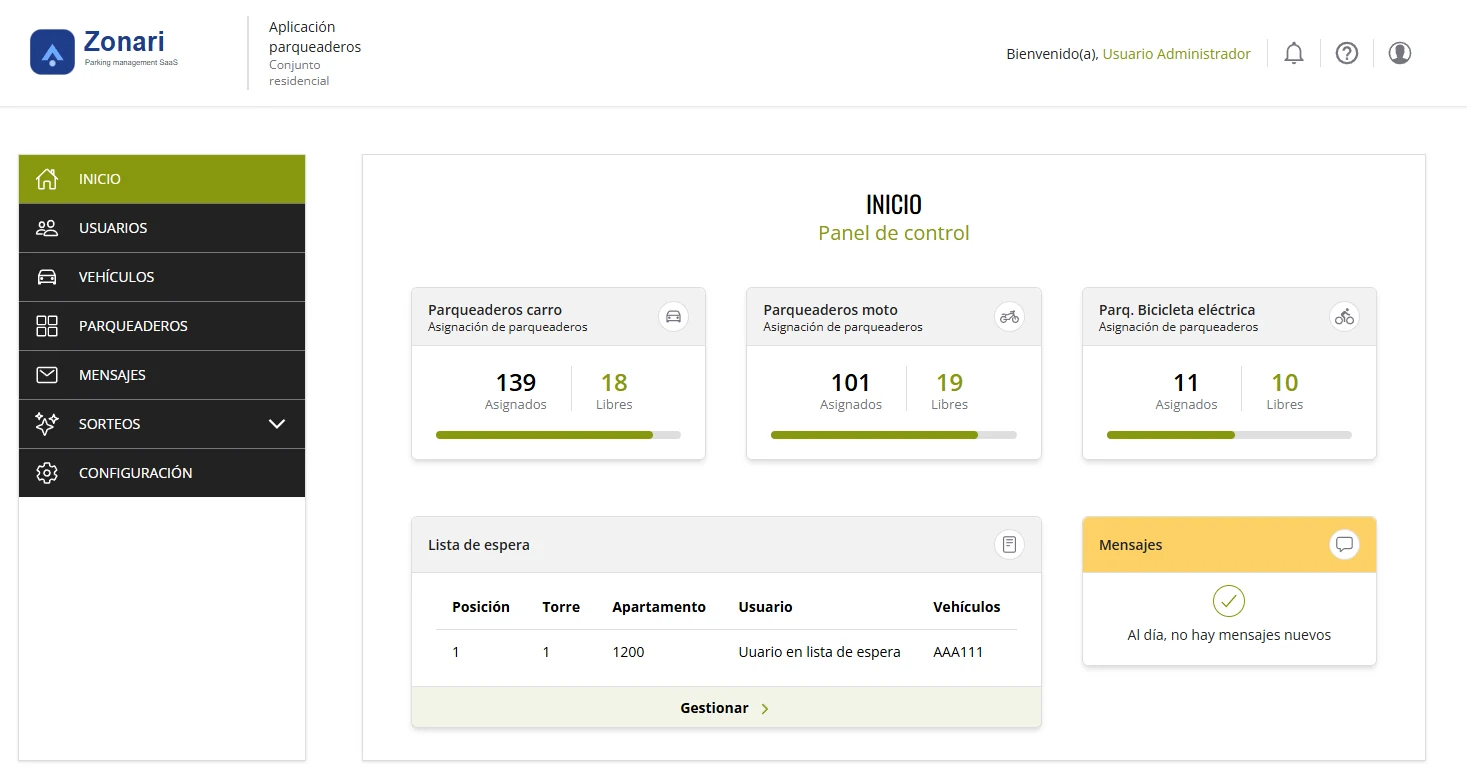Screen dimensions: 1467x784
Task: Open the notifications bell icon
Action: click(x=1294, y=53)
